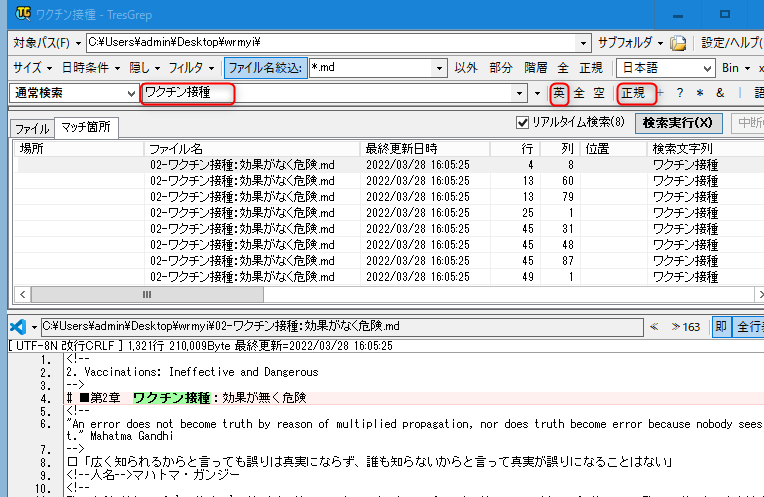Image resolution: width=764 pixels, height=497 pixels.
Task: Expand the サイズ filter dropdown
Action: [32, 68]
